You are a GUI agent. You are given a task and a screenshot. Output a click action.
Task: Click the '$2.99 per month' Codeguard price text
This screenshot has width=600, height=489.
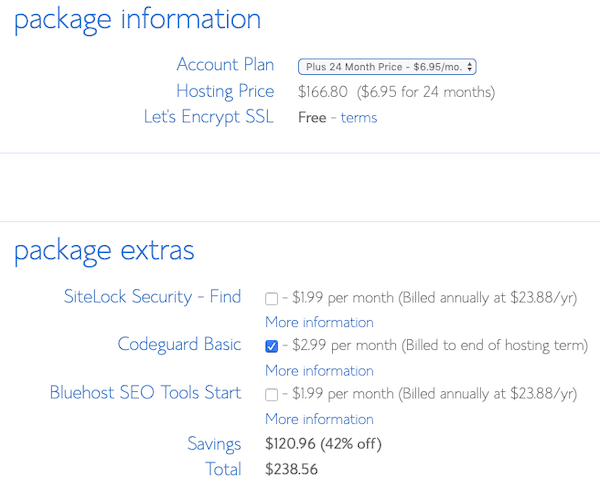[344, 346]
